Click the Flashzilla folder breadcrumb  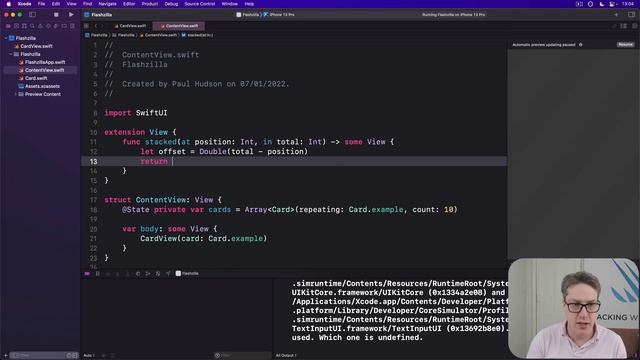[124, 35]
